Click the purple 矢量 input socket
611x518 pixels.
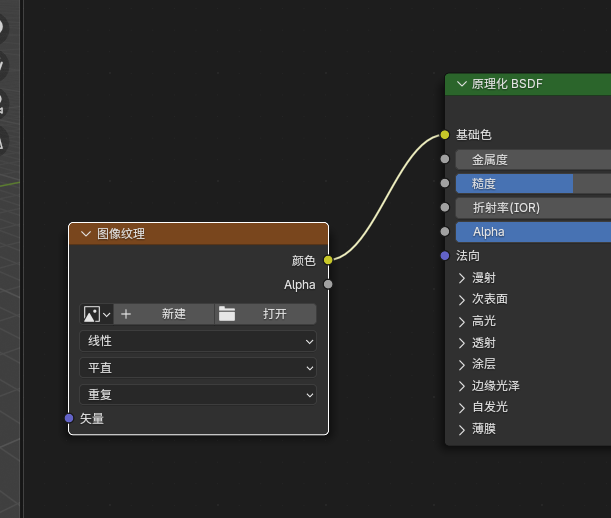[x=69, y=418]
